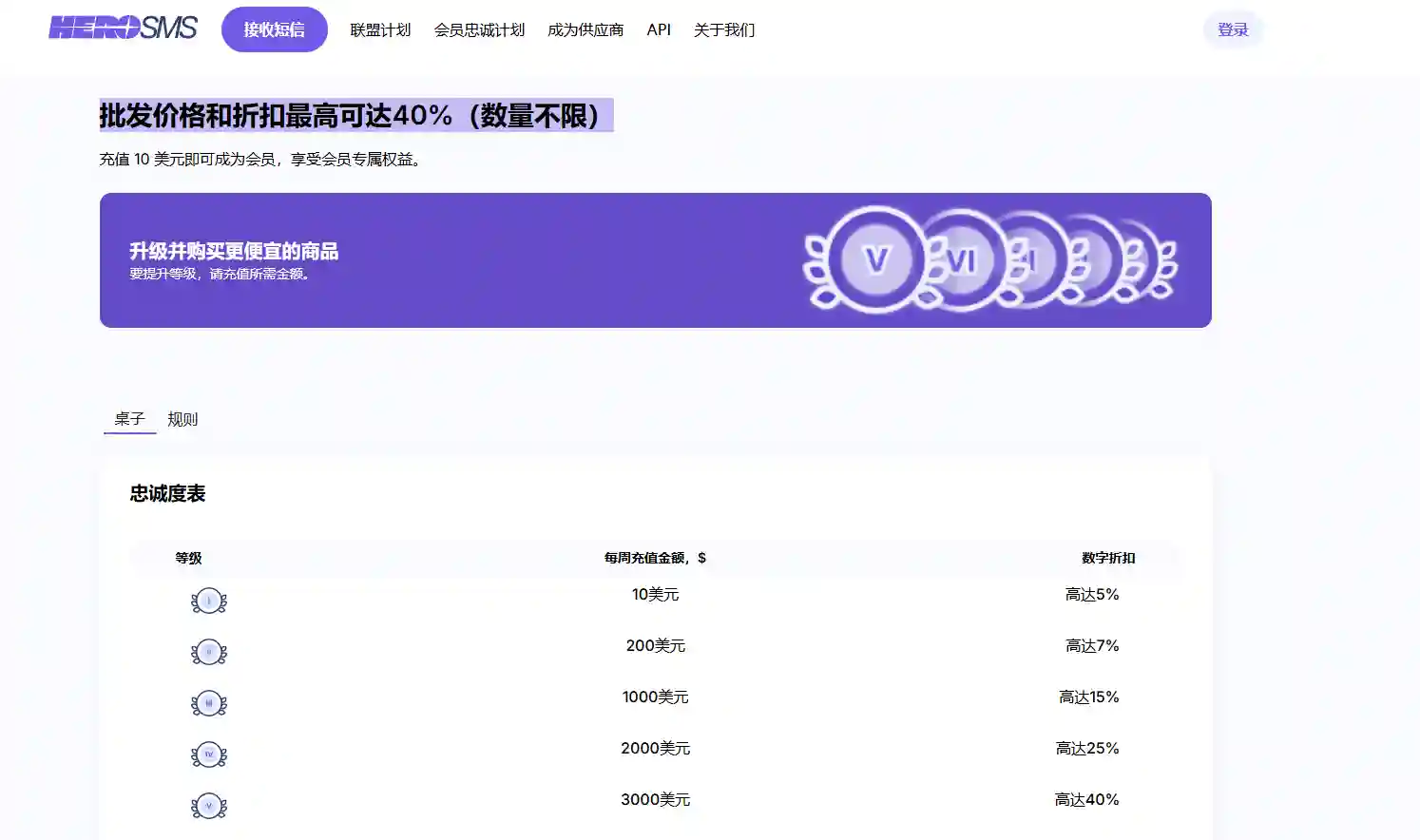Screen dimensions: 1420x840
Task: Switch to the 桌子 tab
Action: (x=128, y=419)
